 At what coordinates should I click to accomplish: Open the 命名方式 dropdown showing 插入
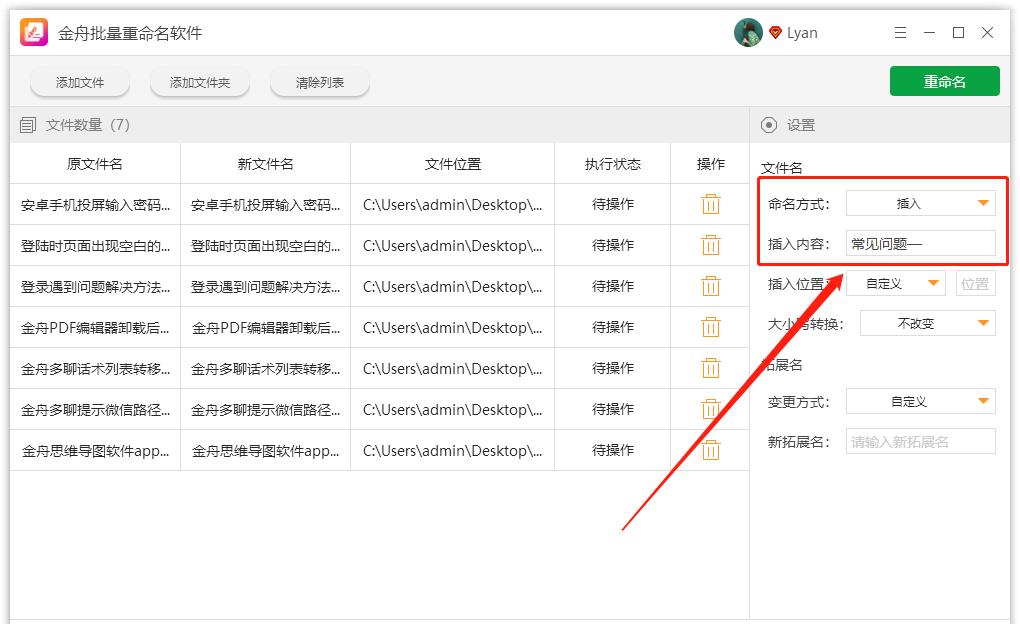[x=920, y=203]
